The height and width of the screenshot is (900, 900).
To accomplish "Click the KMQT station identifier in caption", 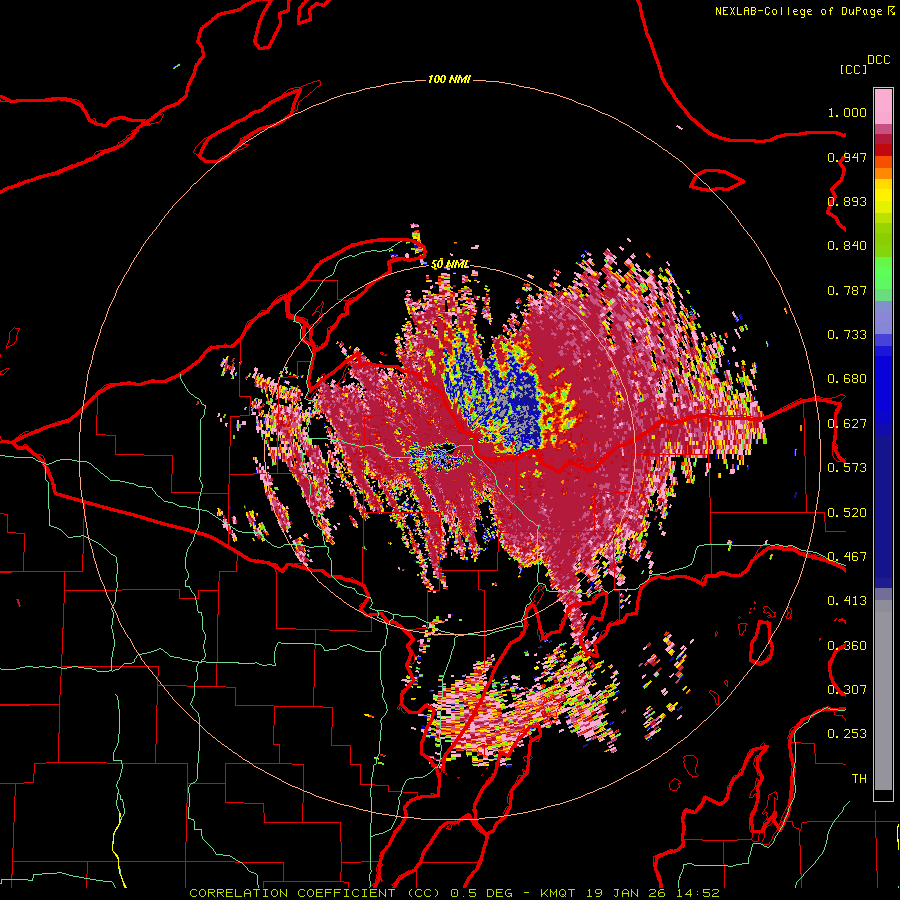I will click(557, 893).
